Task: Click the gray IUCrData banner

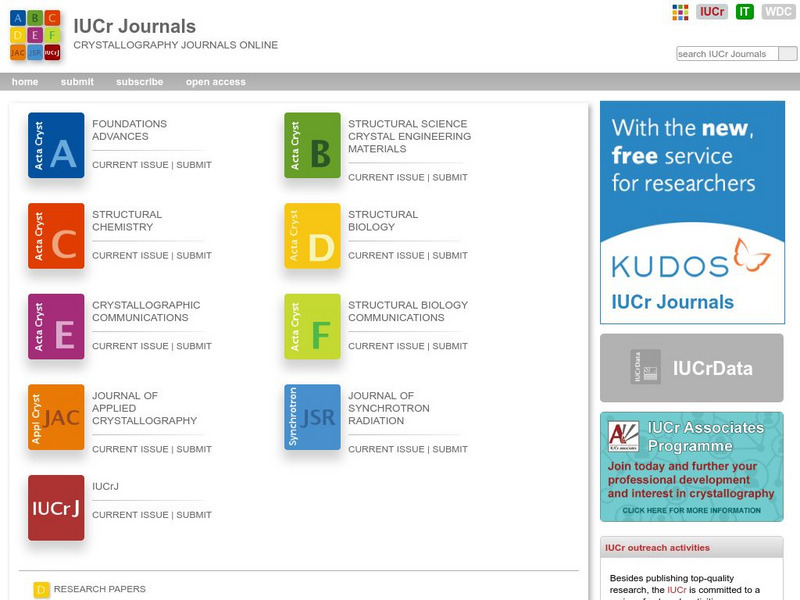Action: tap(690, 367)
